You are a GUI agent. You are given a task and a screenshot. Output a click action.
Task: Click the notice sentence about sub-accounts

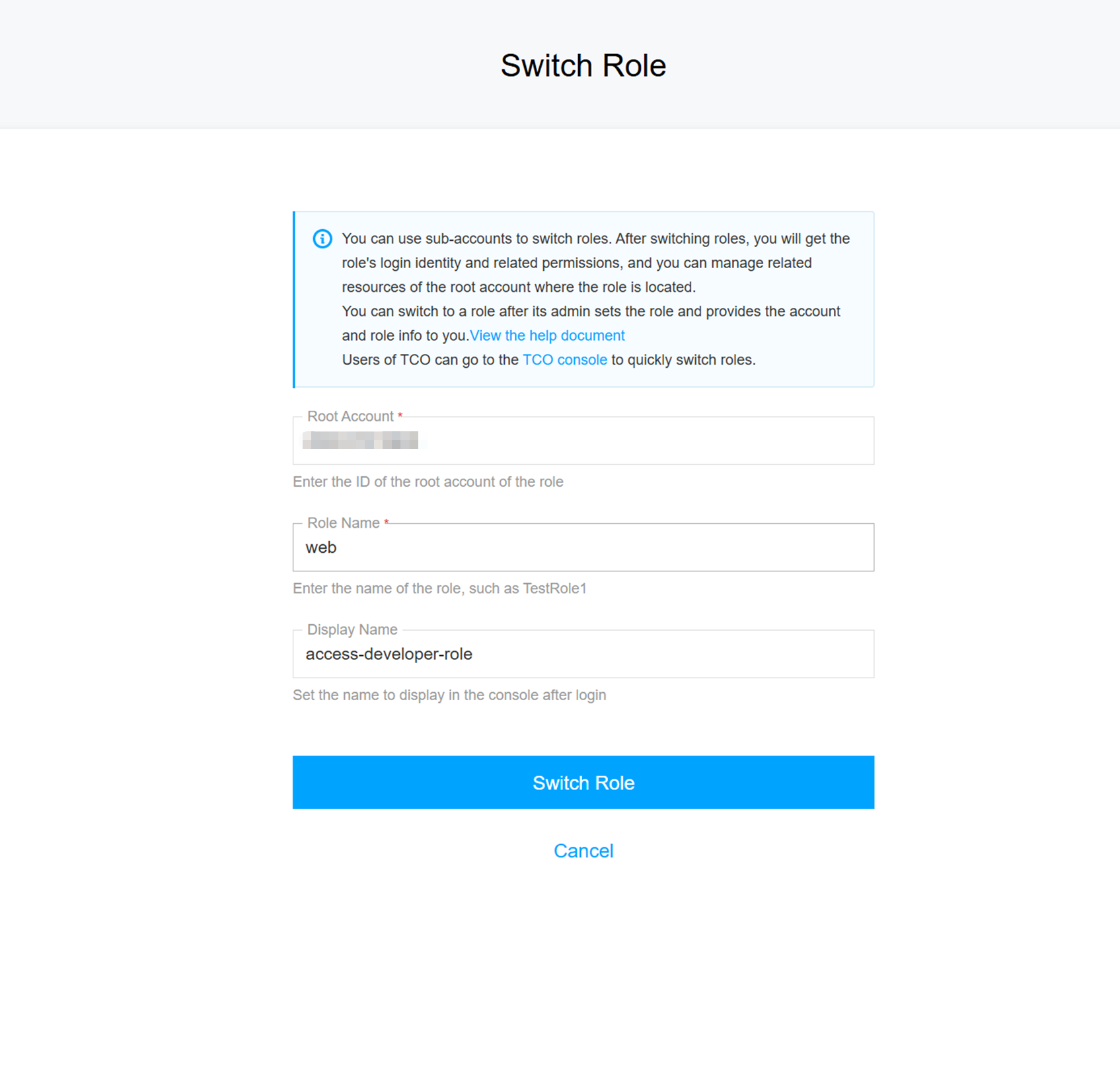coord(595,263)
